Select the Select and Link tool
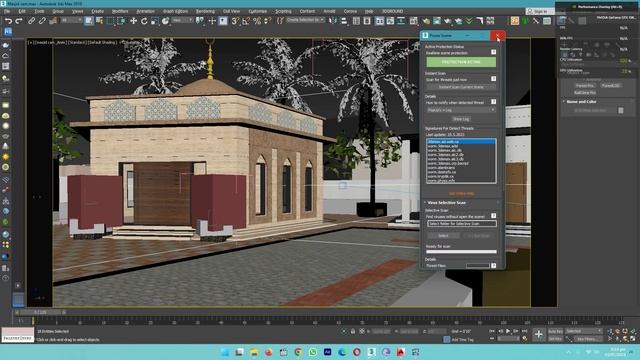640x360 pixels. coord(31,21)
